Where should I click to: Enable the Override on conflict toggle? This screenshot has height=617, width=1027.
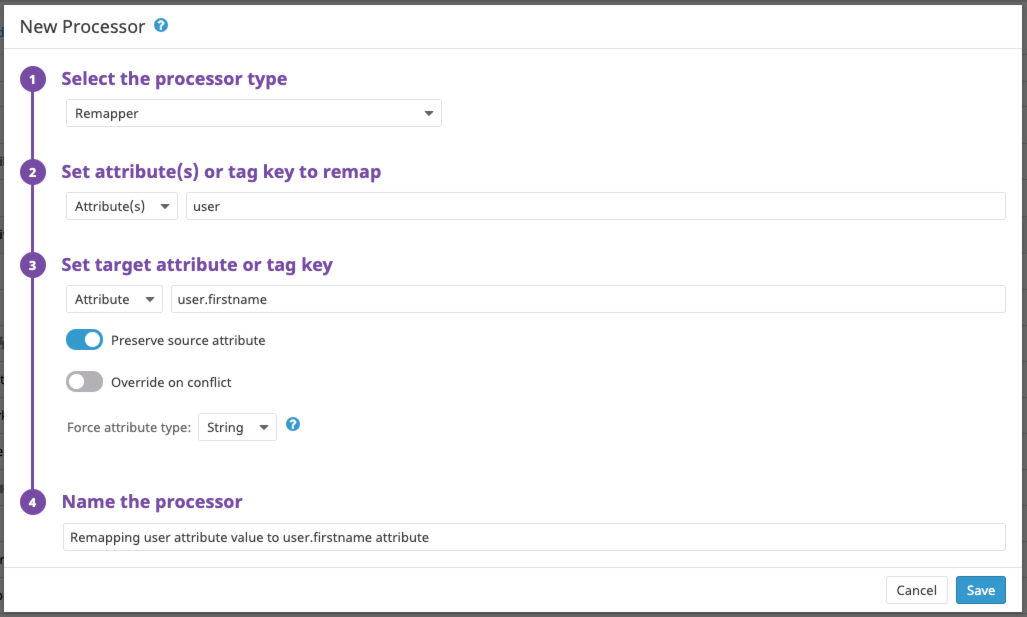(x=85, y=382)
